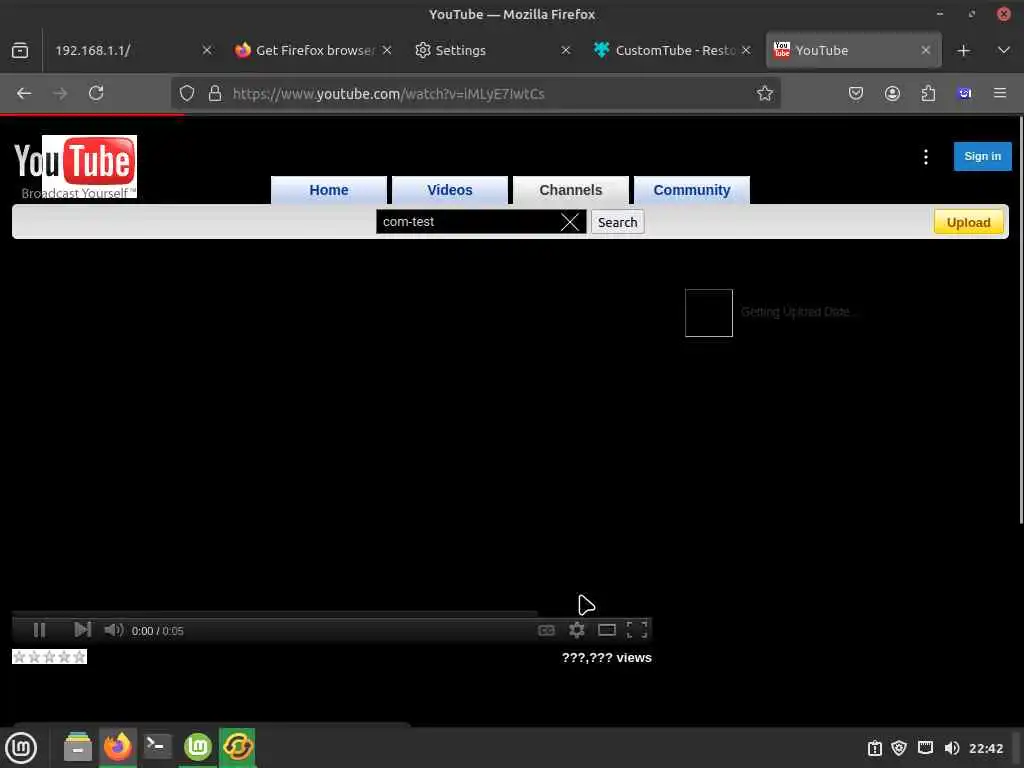The height and width of the screenshot is (768, 1024).
Task: Mute the video player volume
Action: tap(114, 630)
